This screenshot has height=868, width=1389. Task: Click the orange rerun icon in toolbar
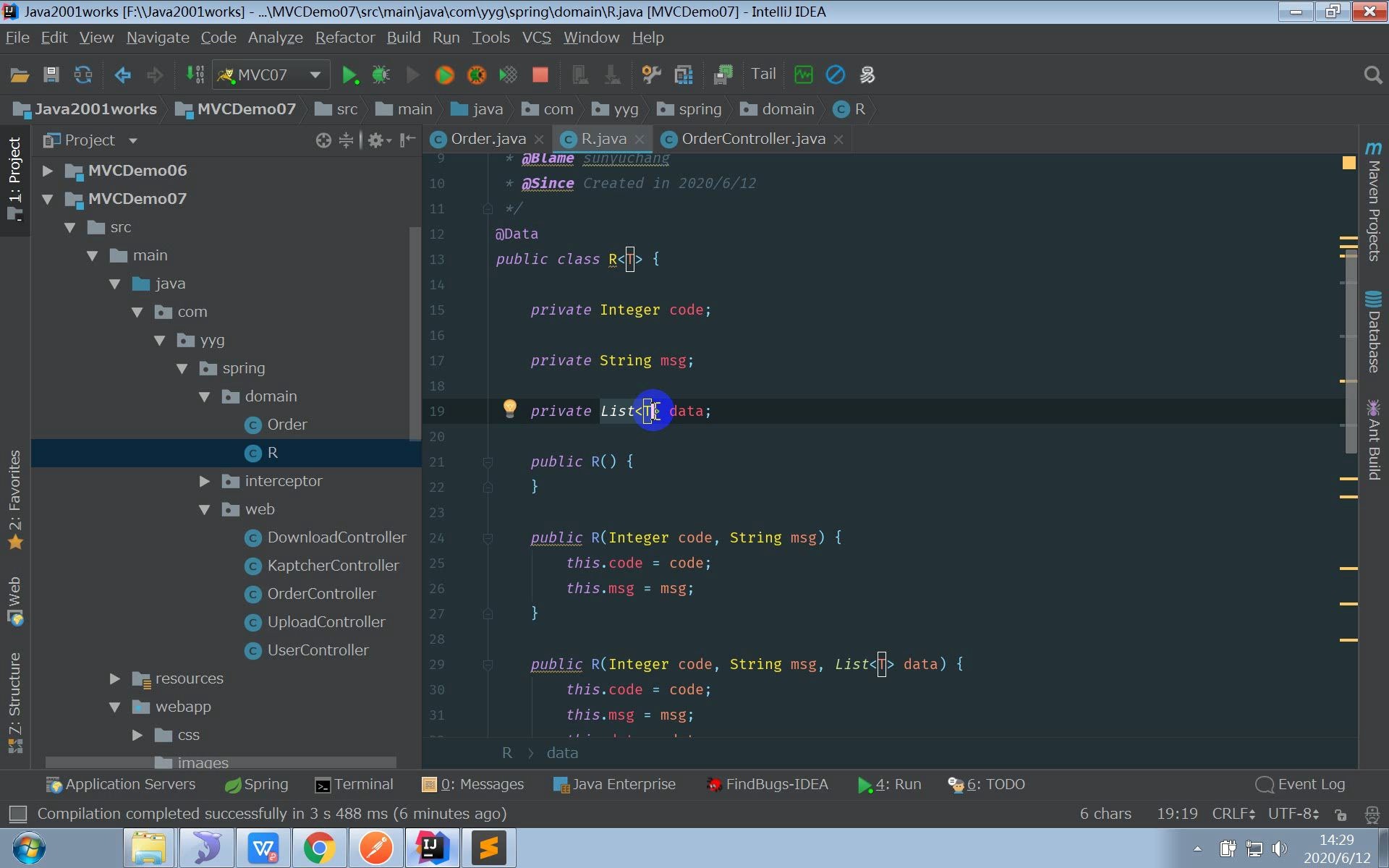444,75
